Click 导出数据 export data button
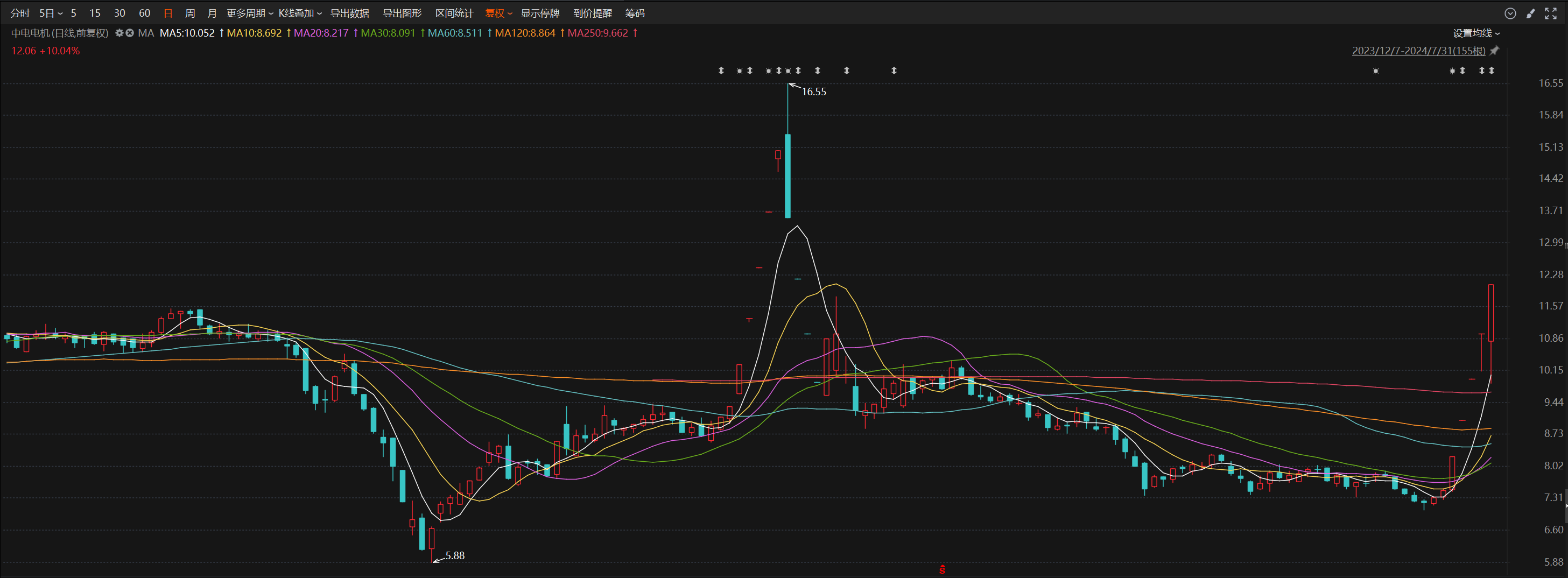Image resolution: width=1568 pixels, height=578 pixels. [x=349, y=13]
